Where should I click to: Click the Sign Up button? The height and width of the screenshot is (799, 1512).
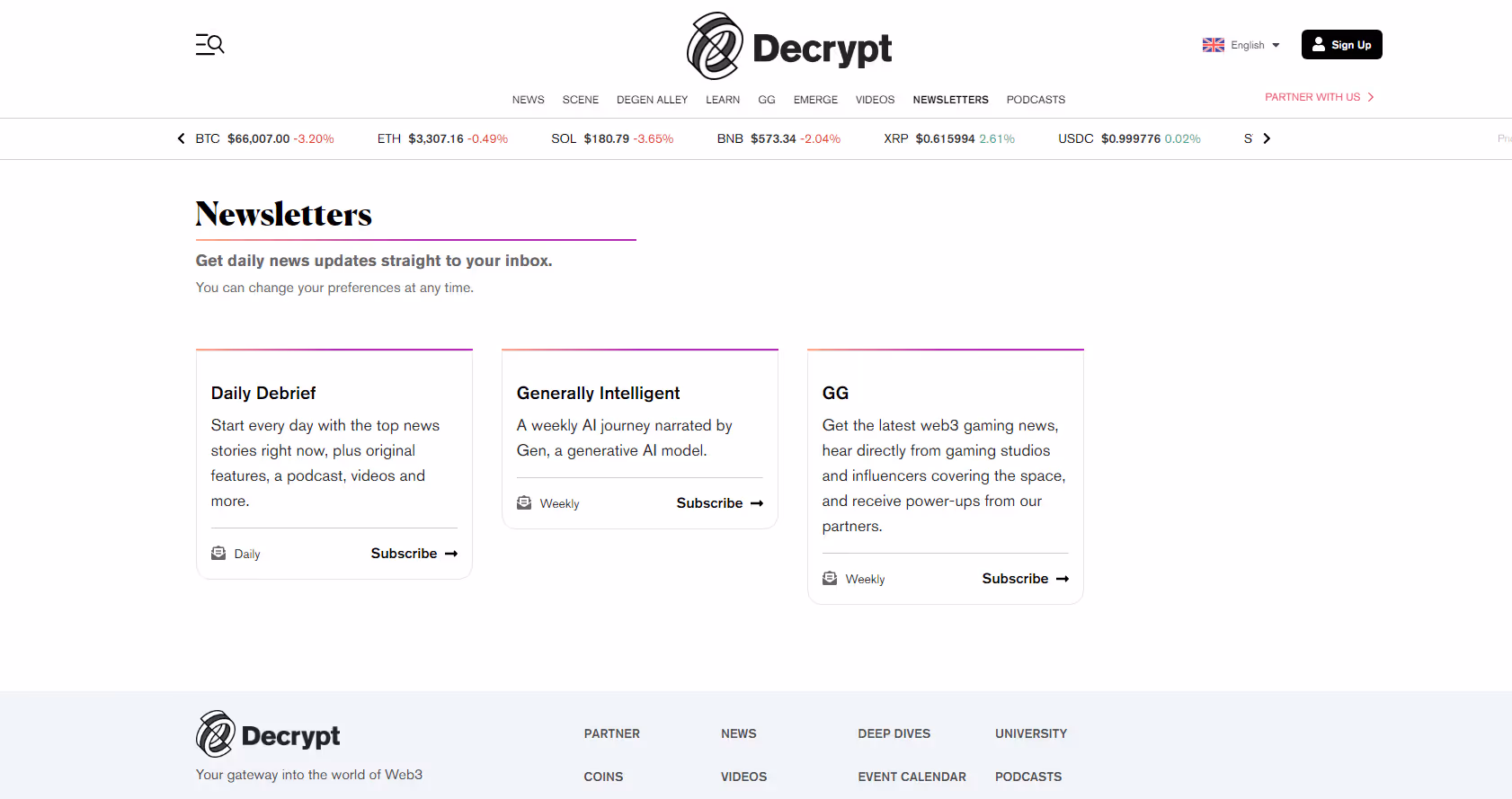pos(1342,45)
